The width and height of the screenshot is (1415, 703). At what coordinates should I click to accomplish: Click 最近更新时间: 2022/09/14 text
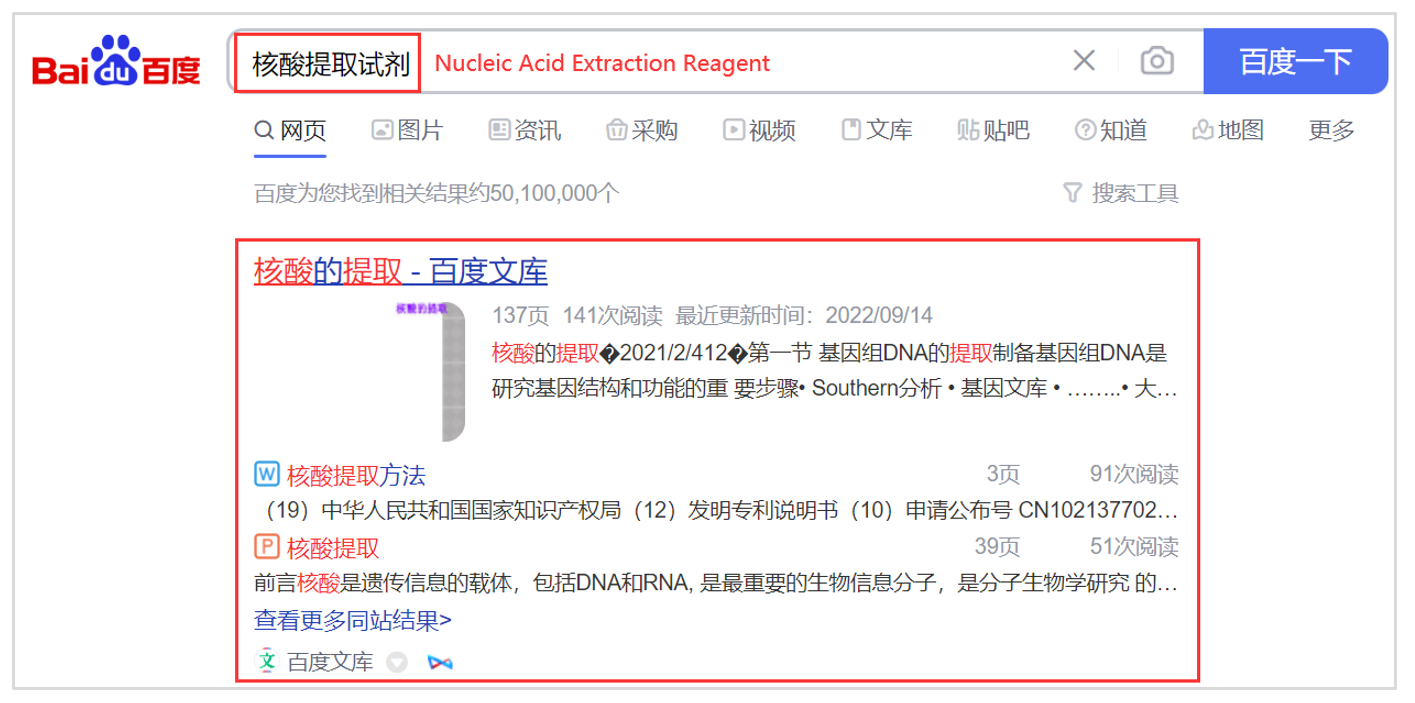[x=804, y=316]
